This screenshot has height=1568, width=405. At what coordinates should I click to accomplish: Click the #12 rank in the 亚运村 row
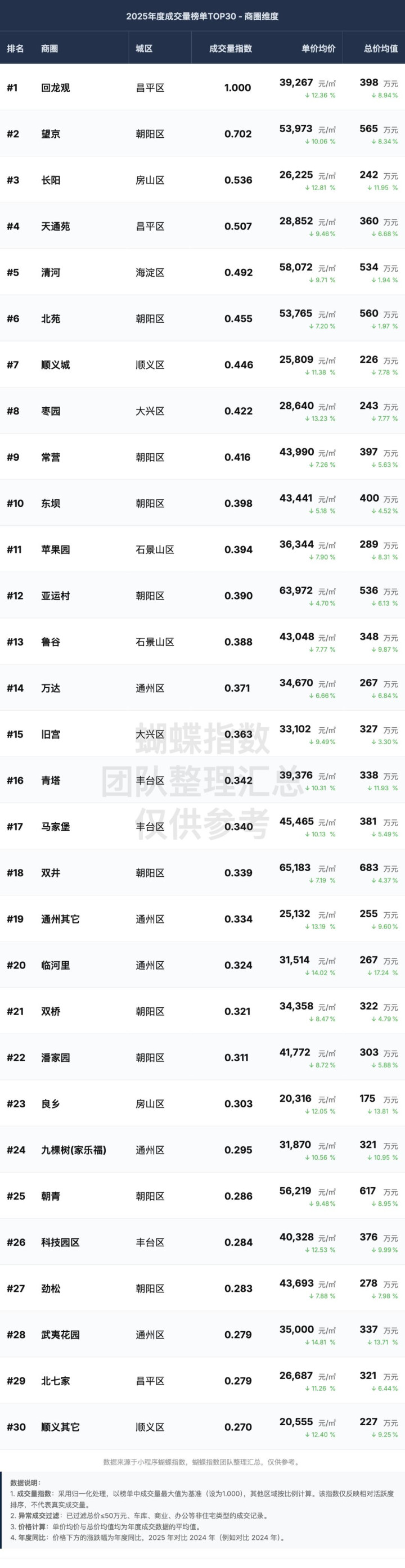click(15, 596)
